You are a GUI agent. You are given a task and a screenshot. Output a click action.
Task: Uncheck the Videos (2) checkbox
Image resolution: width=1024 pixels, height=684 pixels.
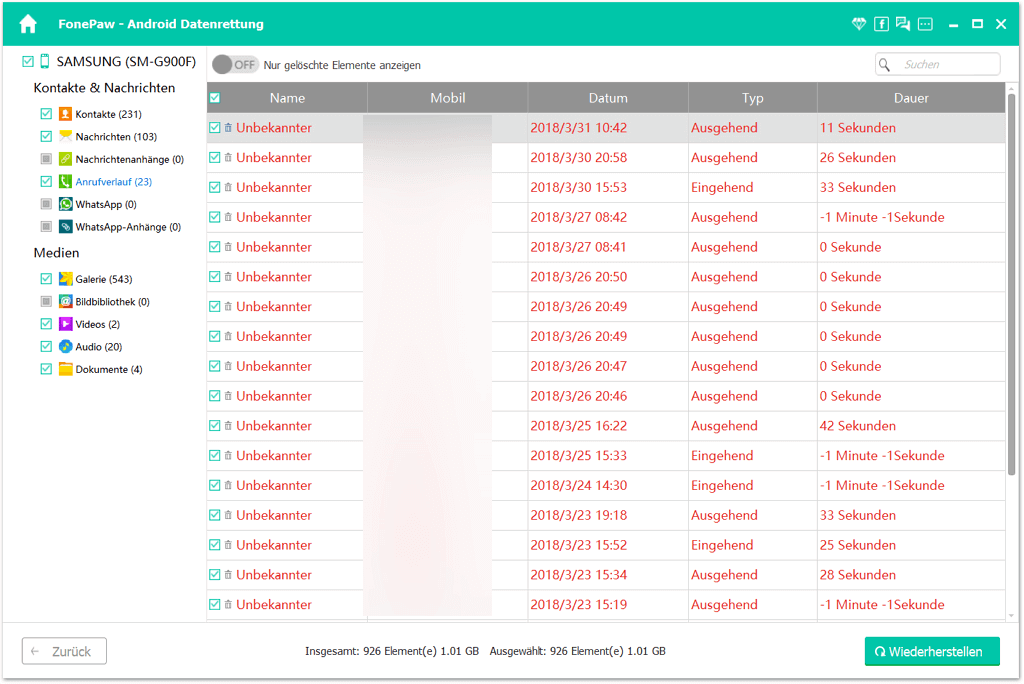coord(46,324)
